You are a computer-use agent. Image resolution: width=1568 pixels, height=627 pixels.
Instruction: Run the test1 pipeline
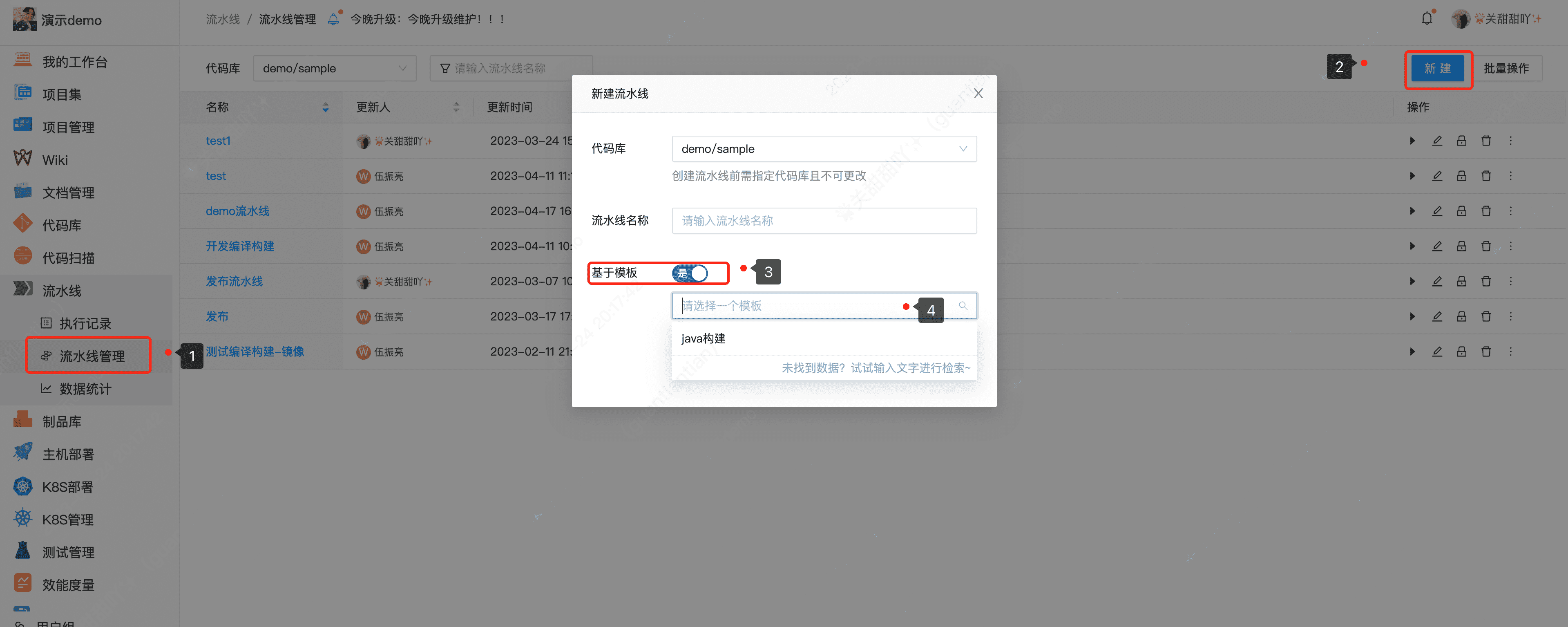coord(1412,141)
